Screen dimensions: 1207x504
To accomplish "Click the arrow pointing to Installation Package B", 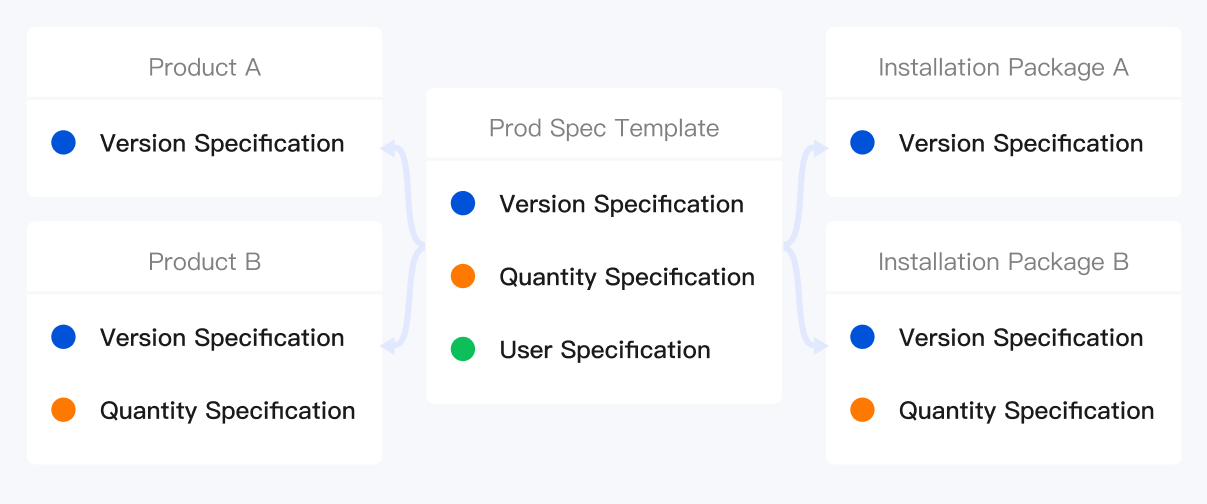I will coord(819,346).
